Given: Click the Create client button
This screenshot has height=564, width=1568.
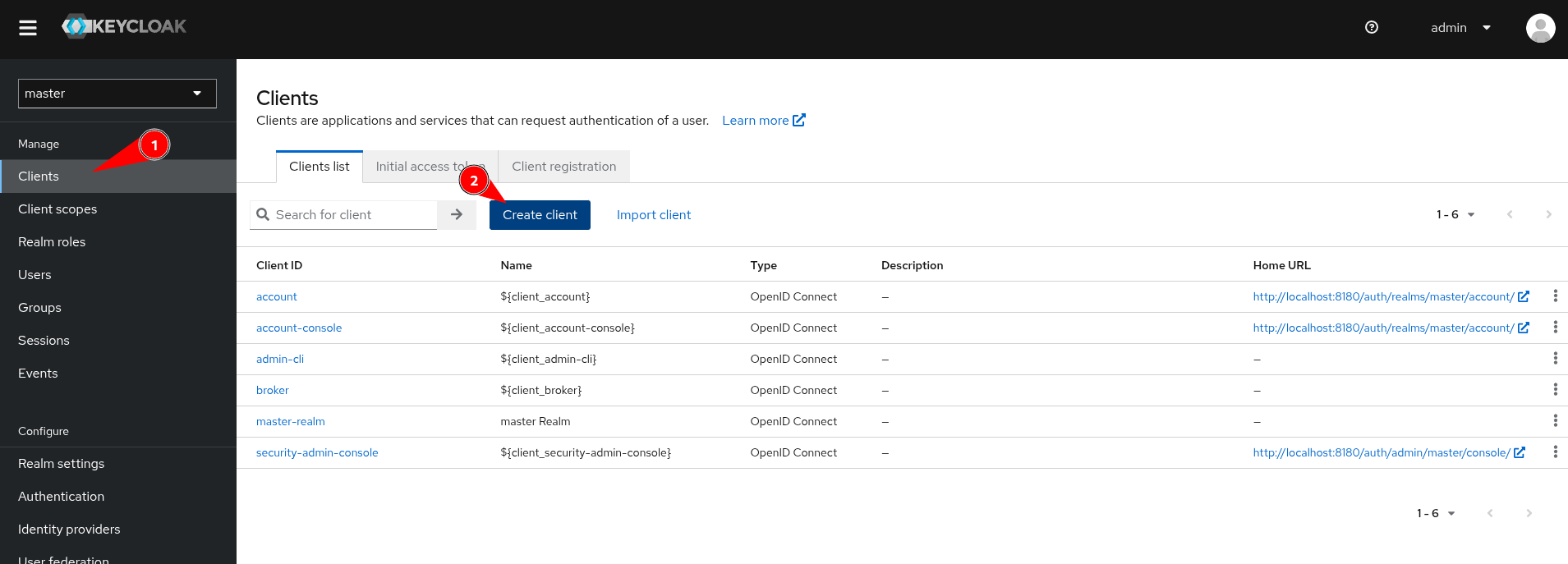Looking at the screenshot, I should [540, 215].
